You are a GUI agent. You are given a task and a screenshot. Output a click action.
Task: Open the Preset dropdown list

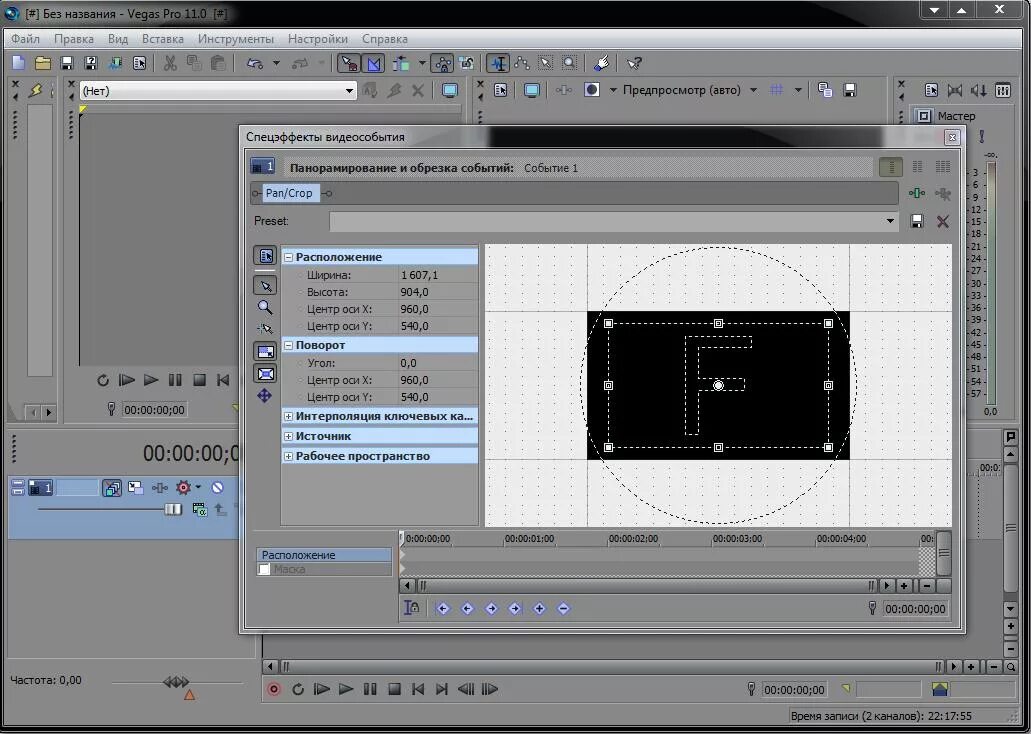pyautogui.click(x=890, y=221)
